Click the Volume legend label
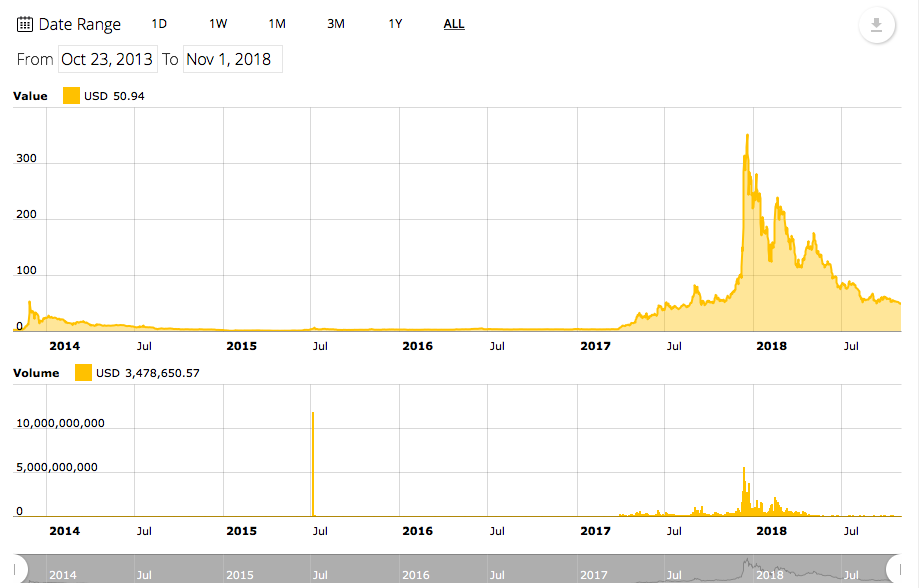Screen dimensions: 919x588 [x=36, y=373]
